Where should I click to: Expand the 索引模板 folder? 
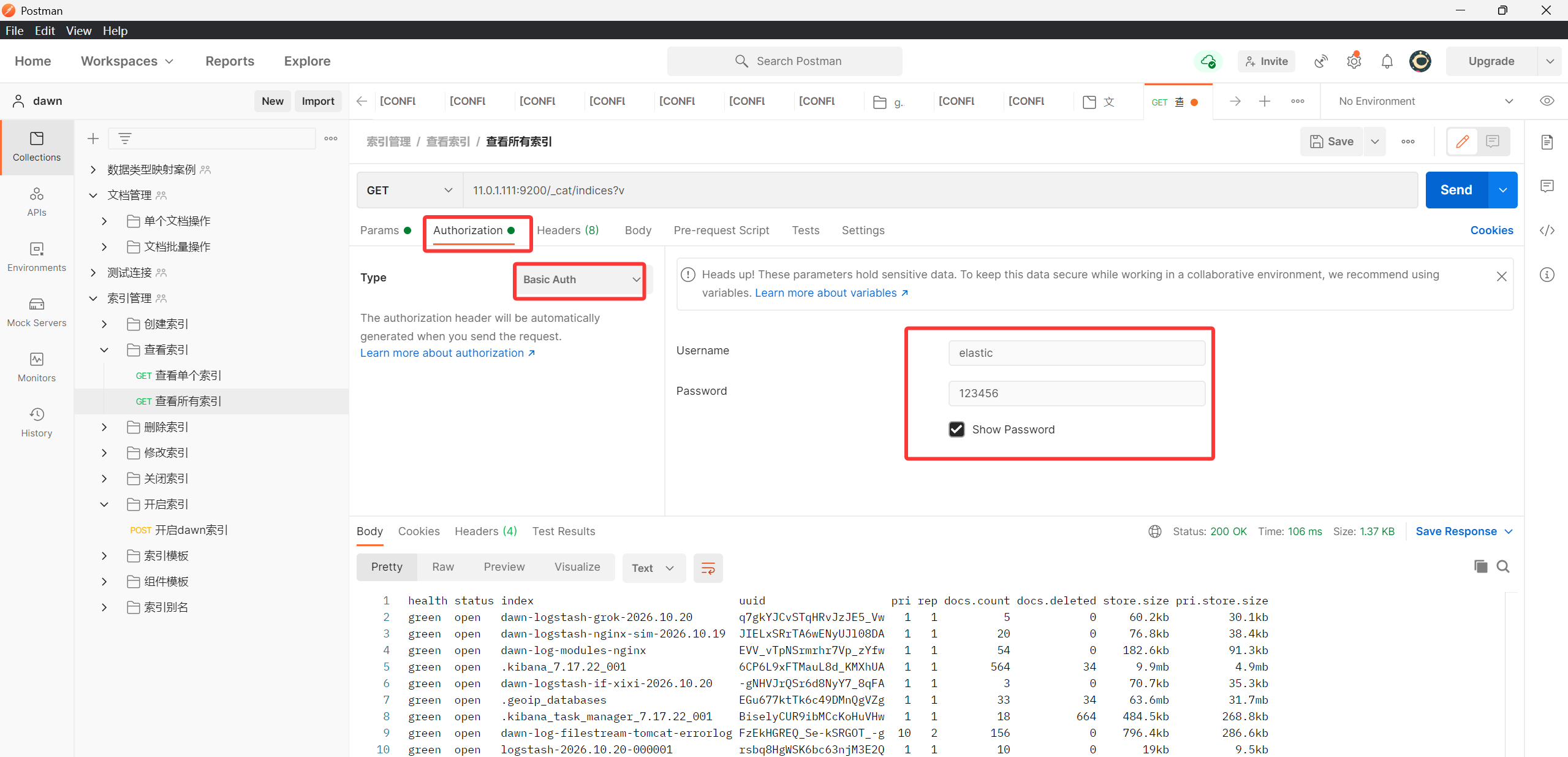tap(104, 556)
